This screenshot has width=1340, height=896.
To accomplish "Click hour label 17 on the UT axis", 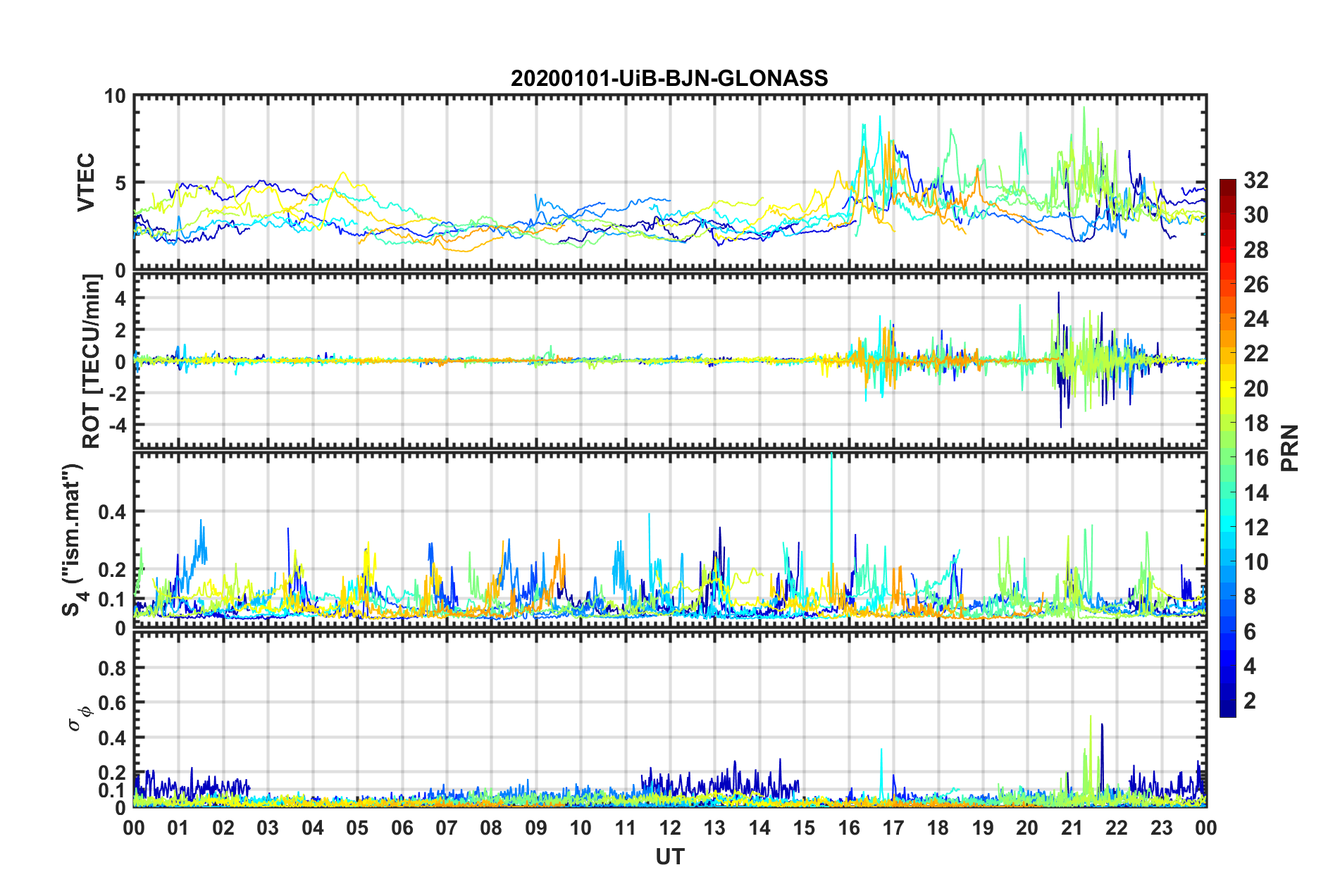I will click(x=893, y=828).
